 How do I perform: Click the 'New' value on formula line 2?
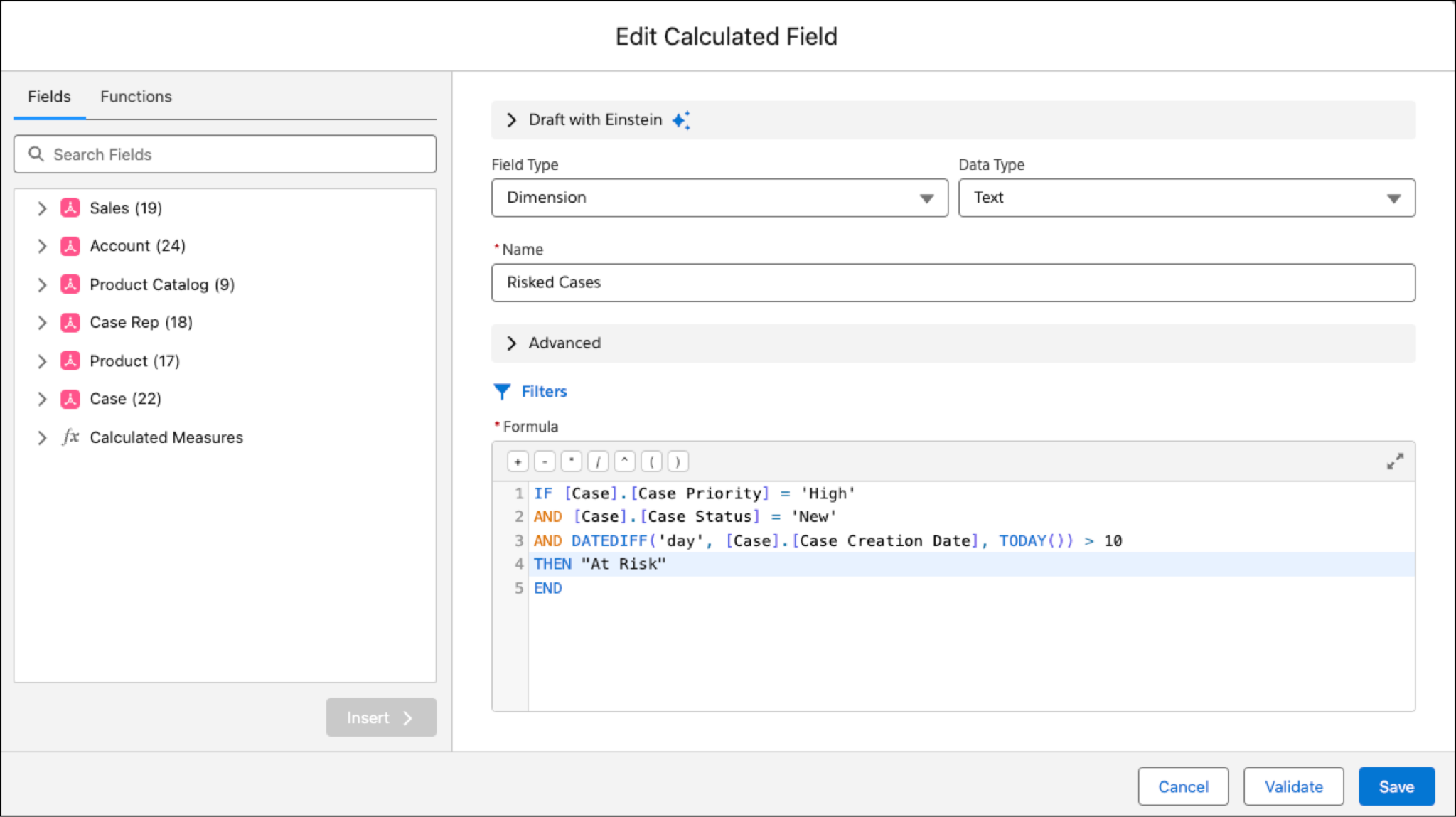point(813,517)
